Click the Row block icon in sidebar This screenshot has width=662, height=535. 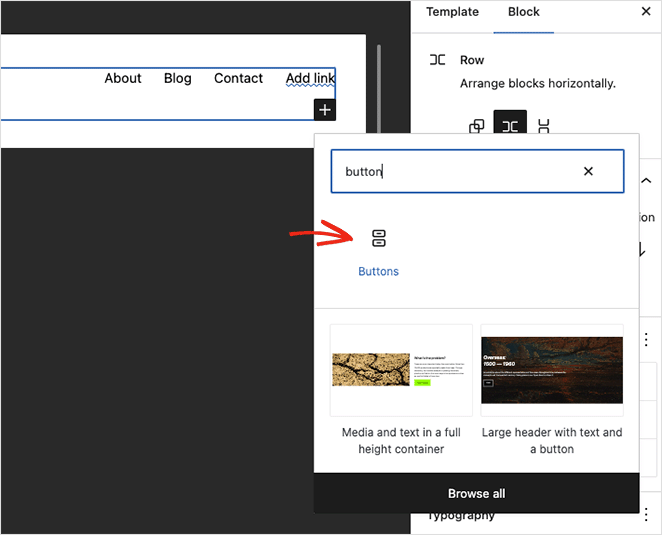pyautogui.click(x=437, y=60)
